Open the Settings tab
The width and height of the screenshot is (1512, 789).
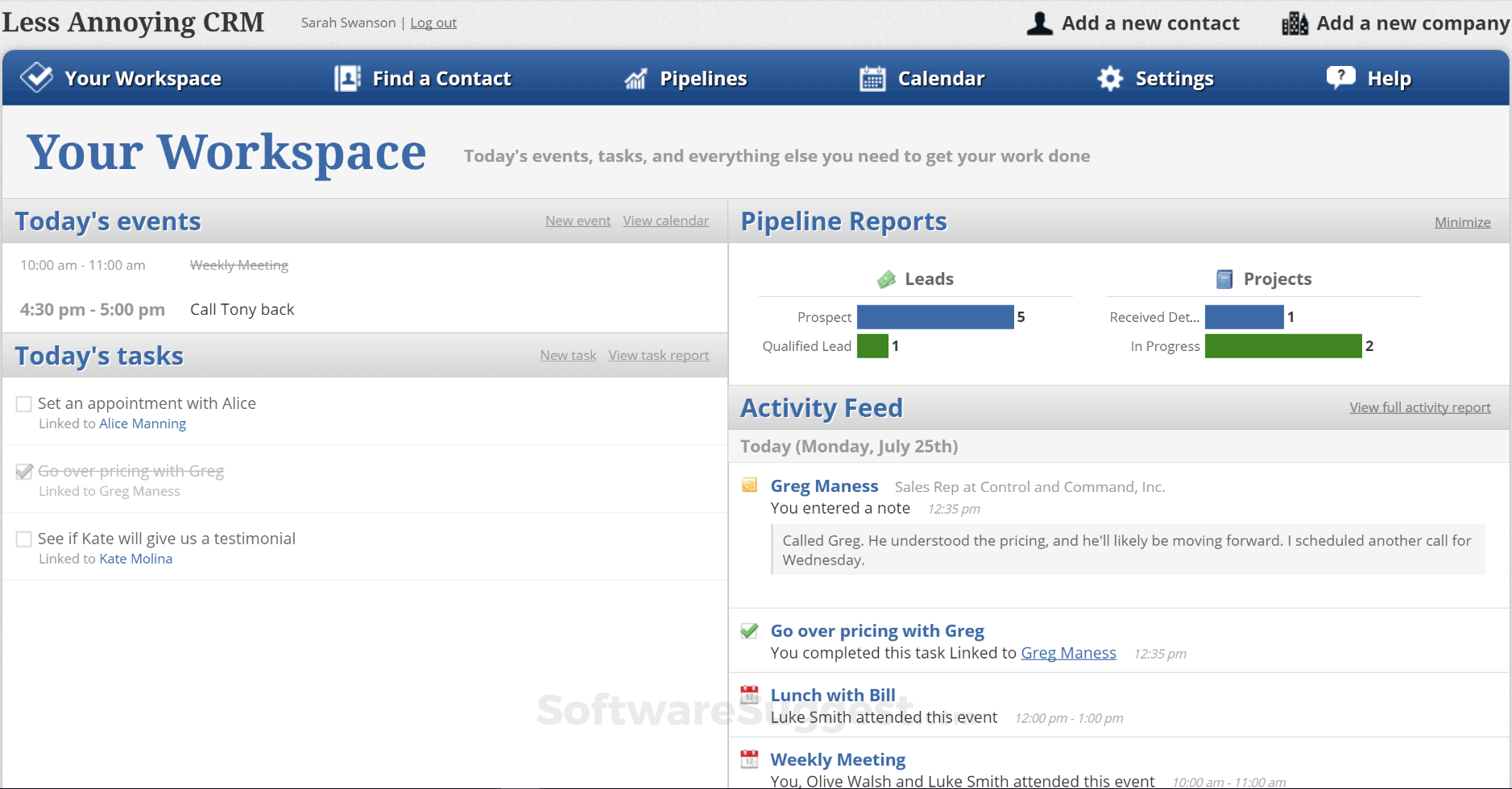click(x=1156, y=78)
